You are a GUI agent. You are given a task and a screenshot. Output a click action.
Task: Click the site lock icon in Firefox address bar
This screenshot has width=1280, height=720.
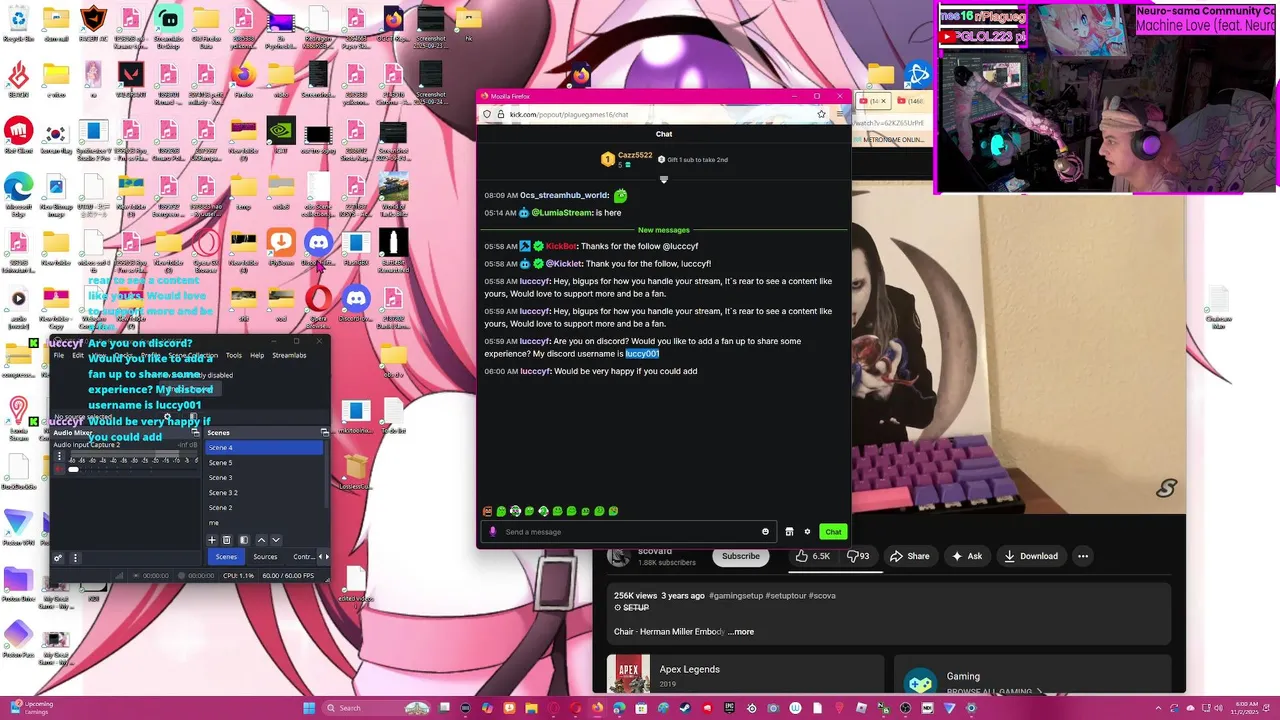pos(501,114)
